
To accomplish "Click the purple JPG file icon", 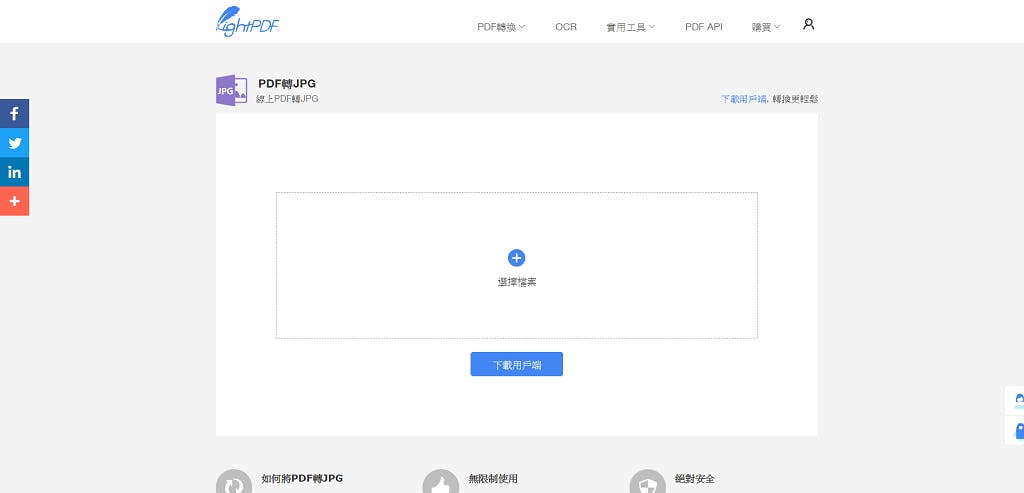I will pos(231,91).
